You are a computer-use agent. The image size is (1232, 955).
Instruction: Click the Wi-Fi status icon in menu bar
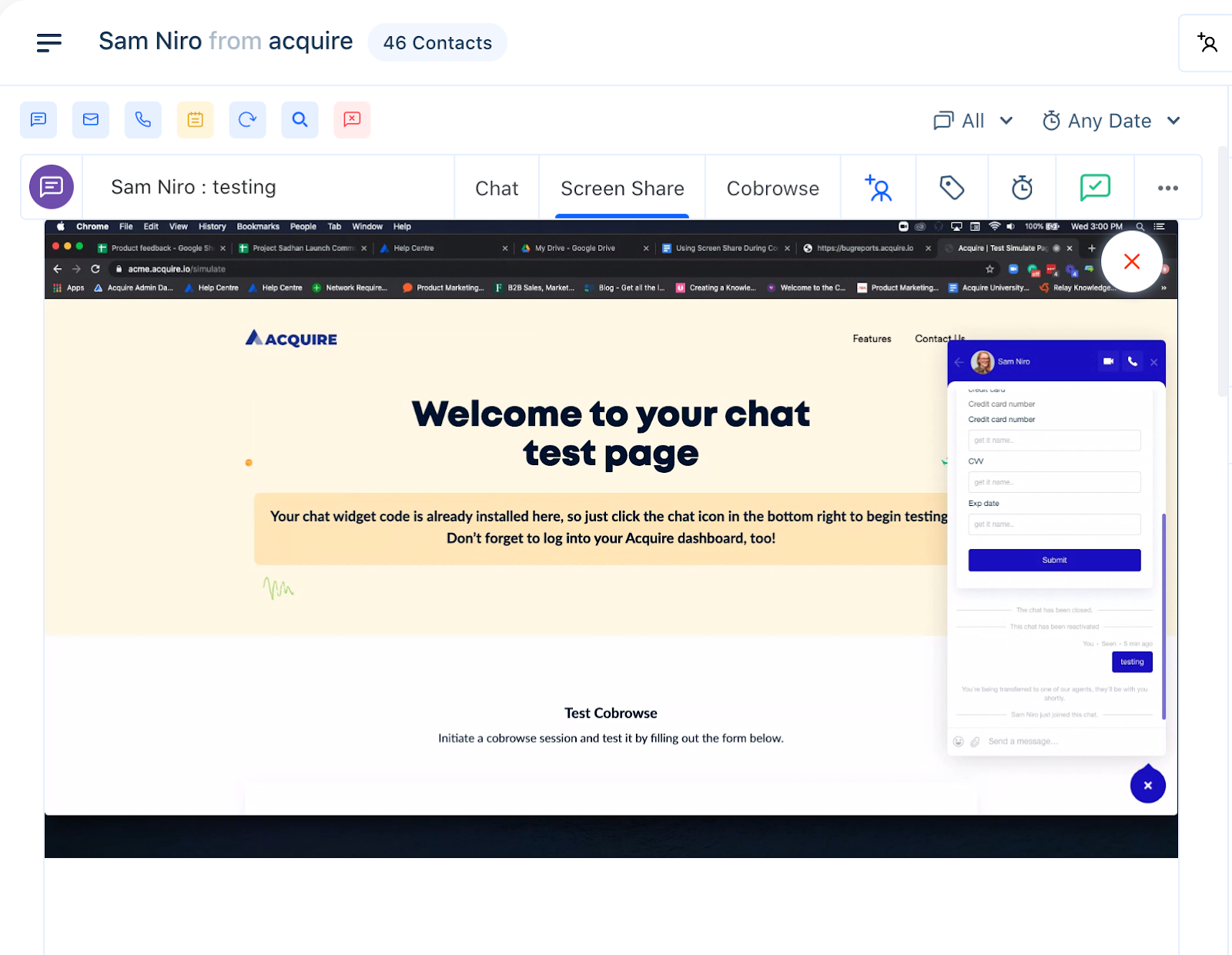pyautogui.click(x=994, y=226)
